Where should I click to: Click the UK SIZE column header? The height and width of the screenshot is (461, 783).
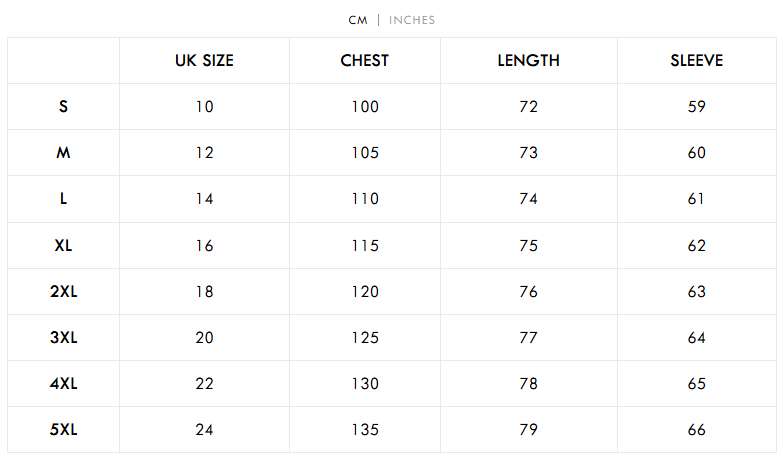(x=204, y=61)
